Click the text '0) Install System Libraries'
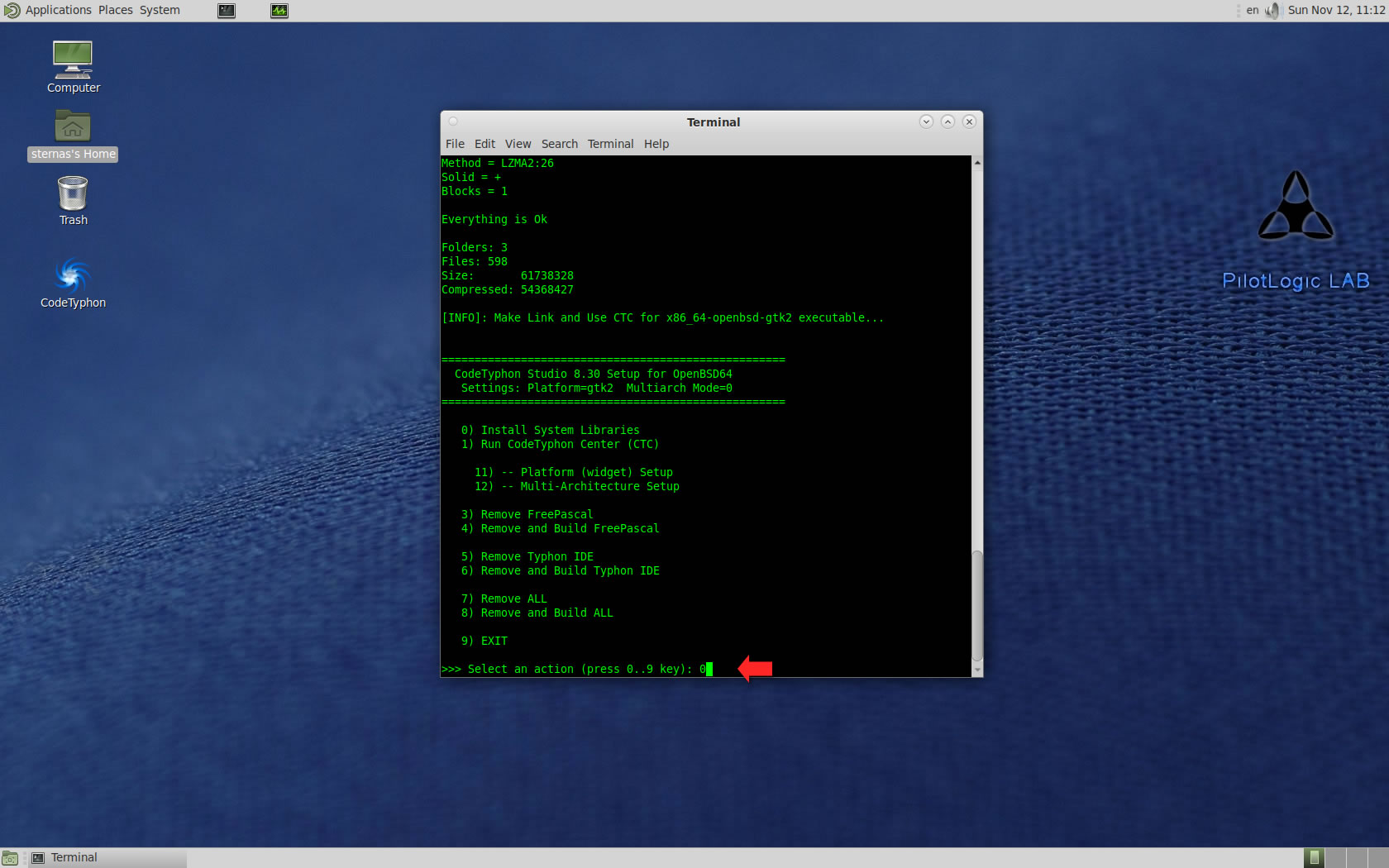1389x868 pixels. (x=551, y=430)
